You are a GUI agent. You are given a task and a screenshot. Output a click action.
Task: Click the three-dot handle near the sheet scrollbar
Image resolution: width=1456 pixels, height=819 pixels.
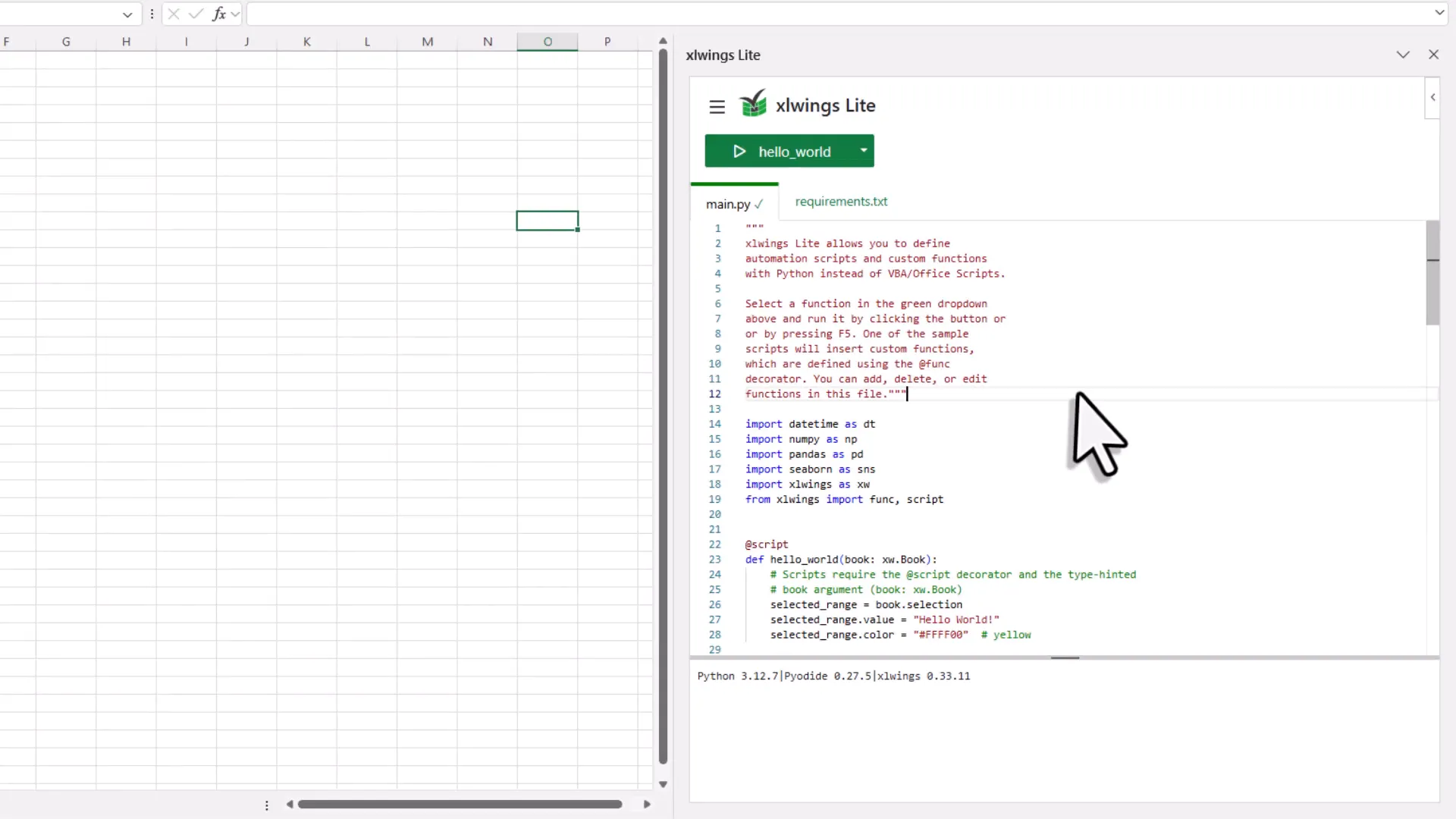267,805
